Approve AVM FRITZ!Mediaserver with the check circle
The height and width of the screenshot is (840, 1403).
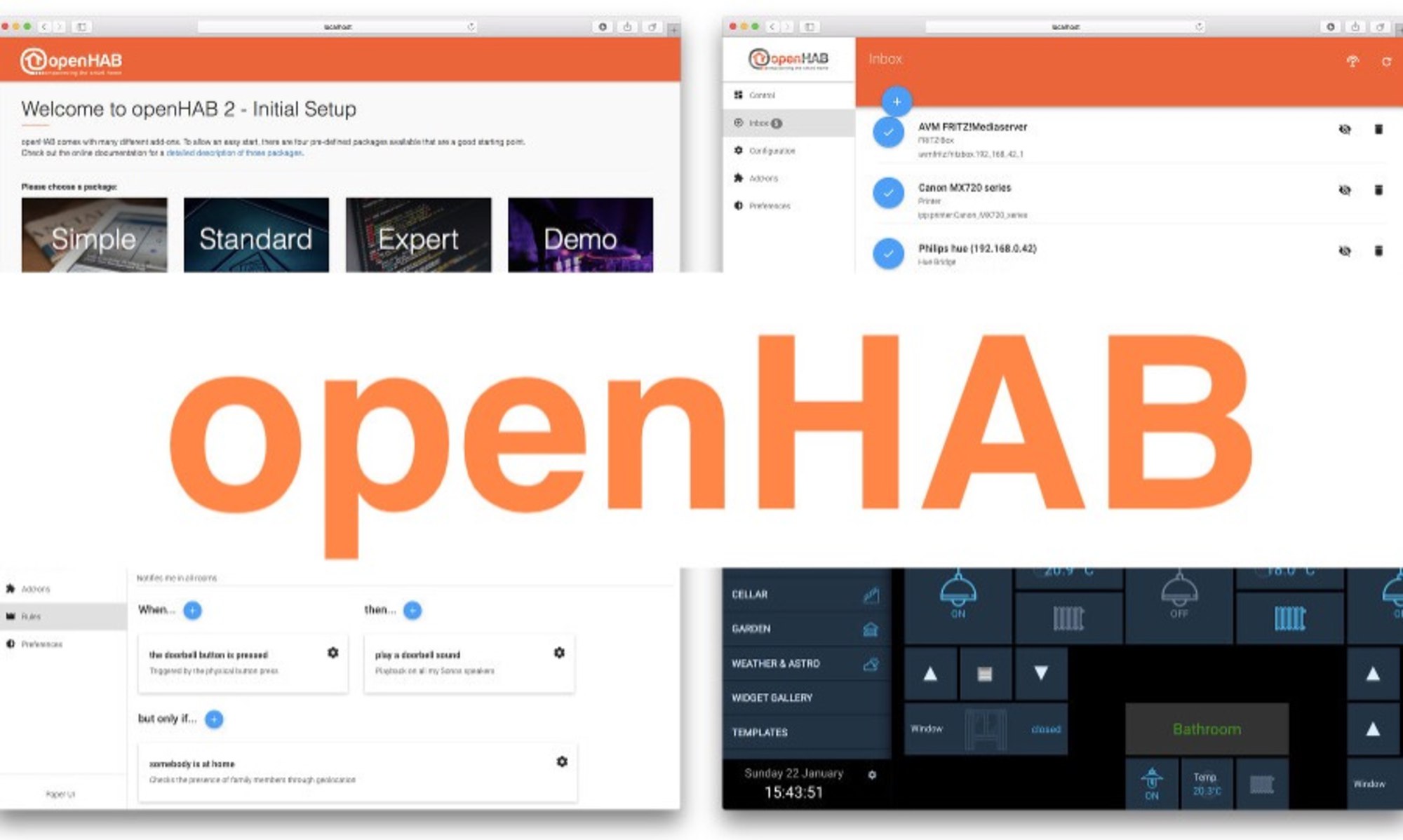pos(888,132)
